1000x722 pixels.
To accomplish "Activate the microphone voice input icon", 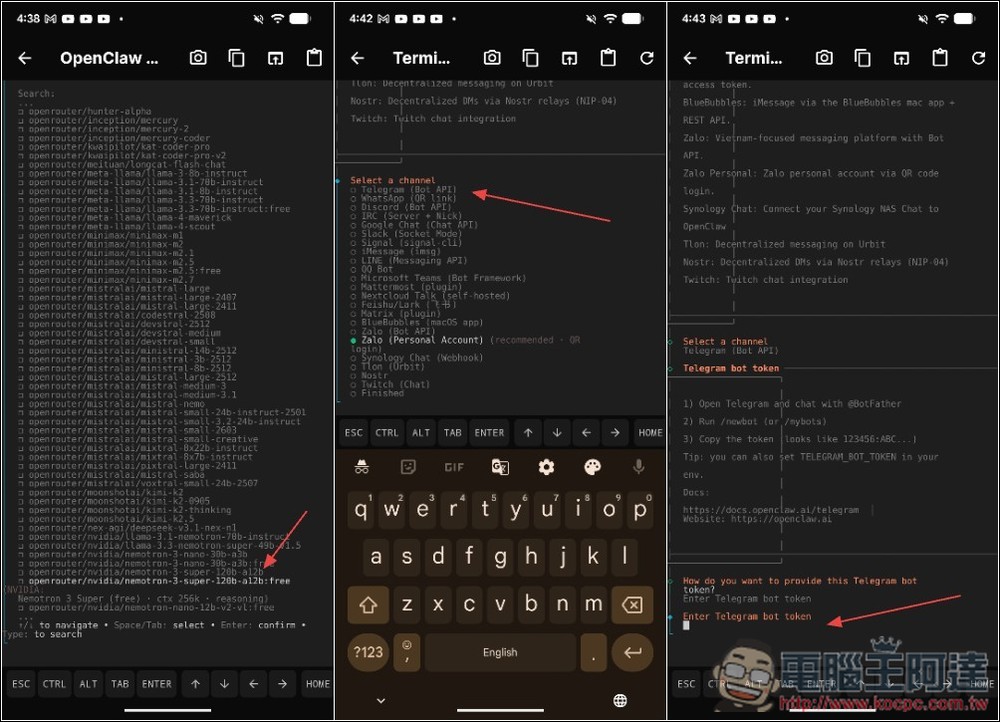I will tap(638, 467).
